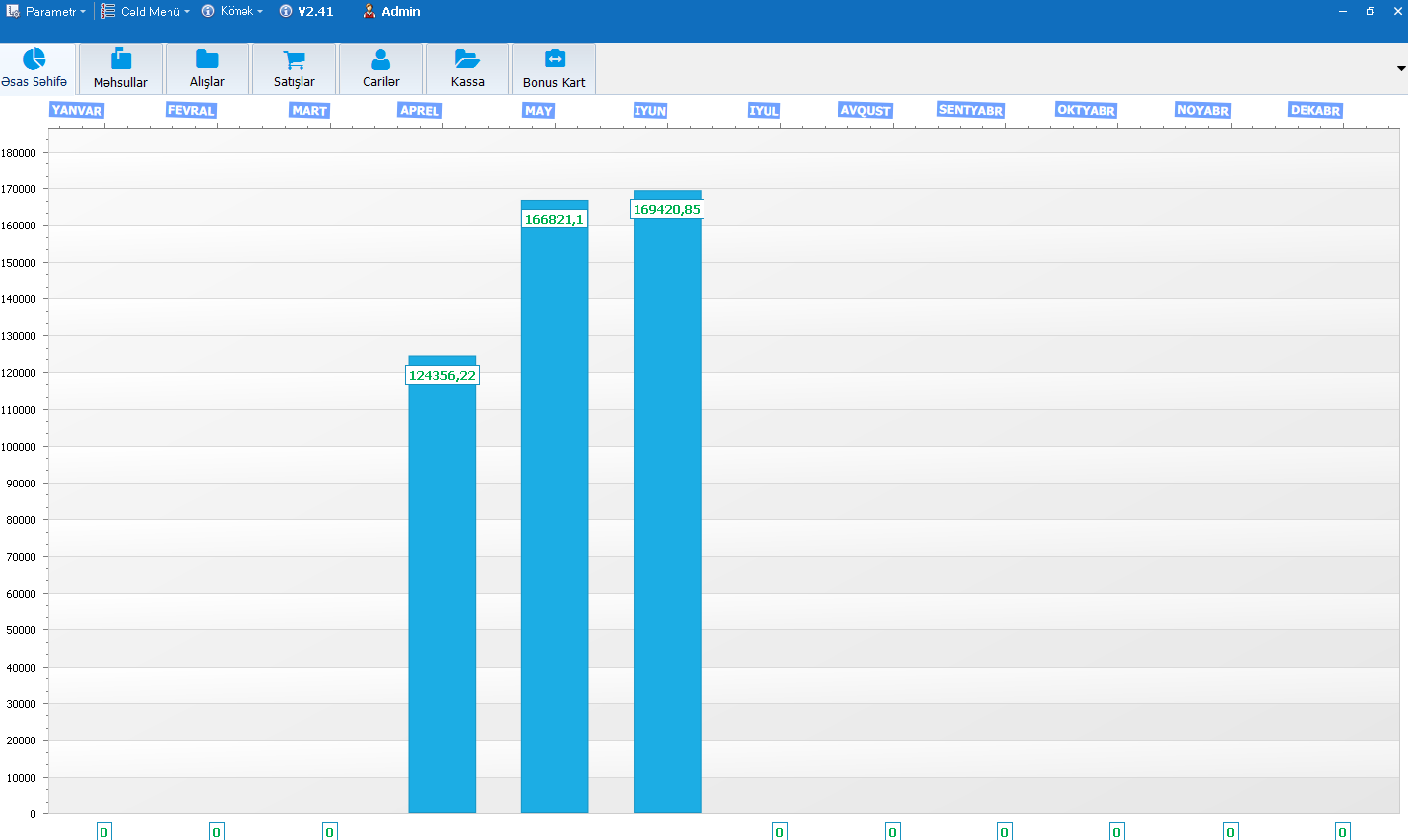Viewport: 1408px width, 840px height.
Task: Click the zero value under YANVAR
Action: (x=103, y=832)
